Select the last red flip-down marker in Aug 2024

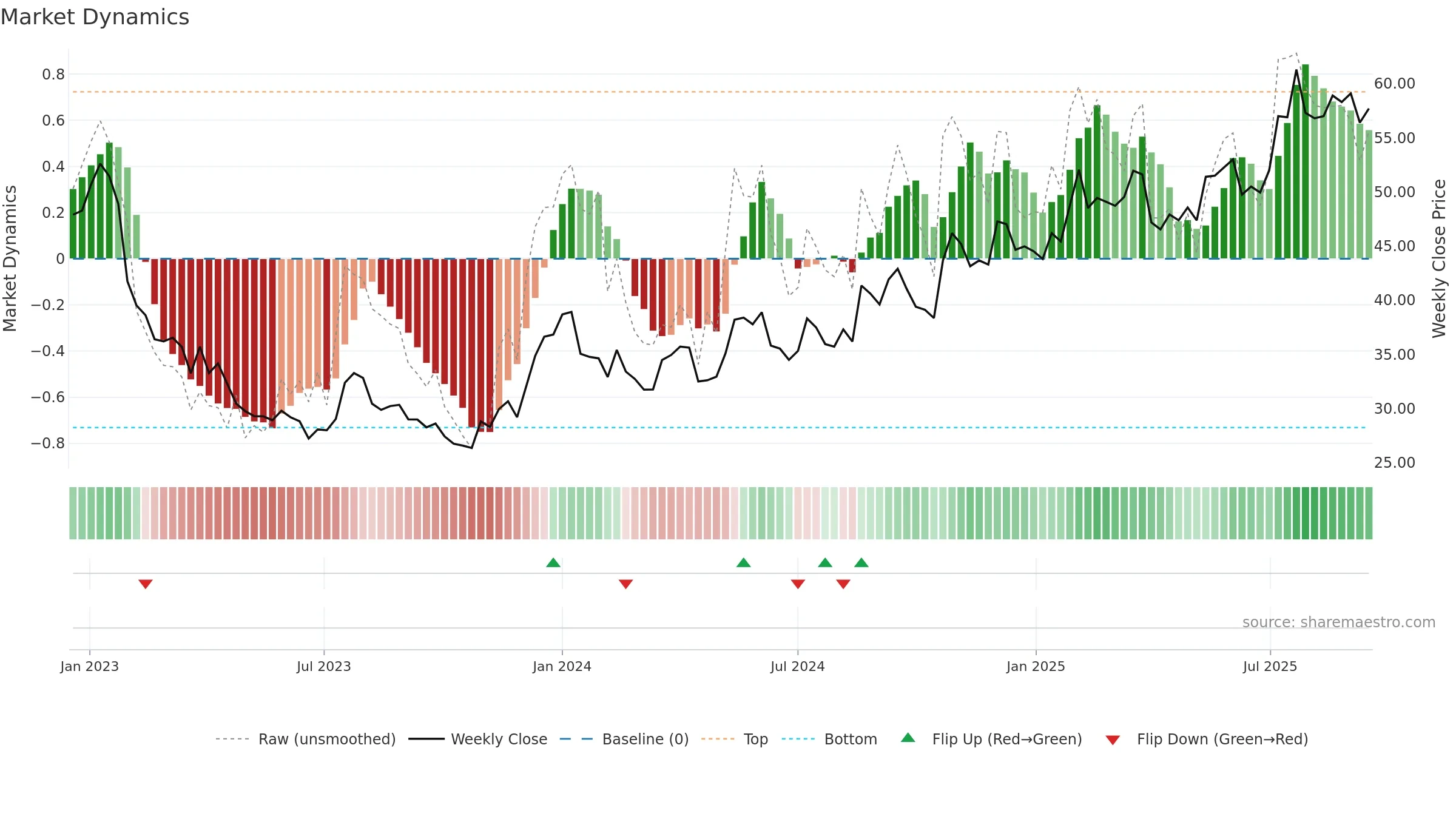pos(843,584)
